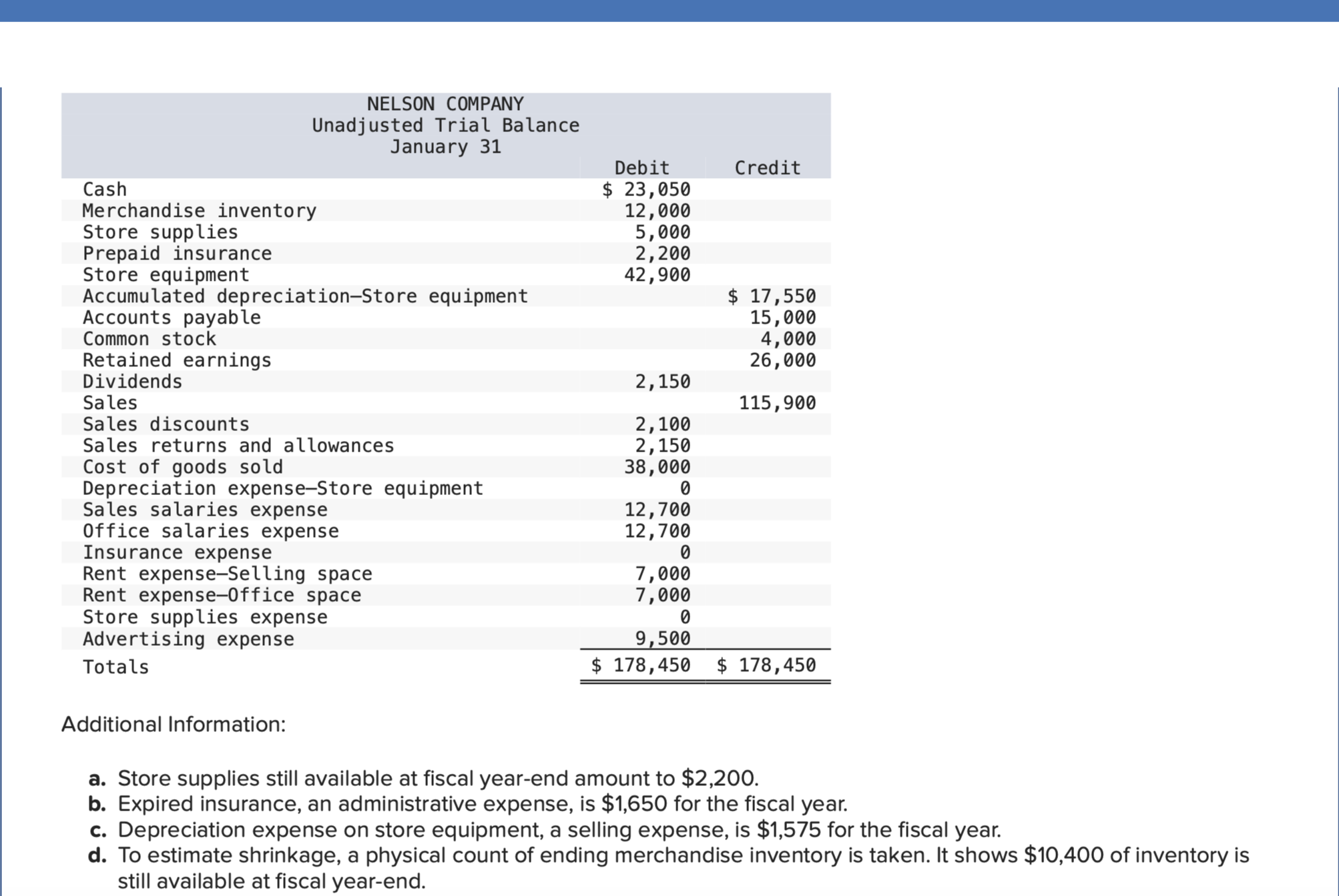Click the Accounts payable row label
The height and width of the screenshot is (896, 1339).
pyautogui.click(x=172, y=318)
